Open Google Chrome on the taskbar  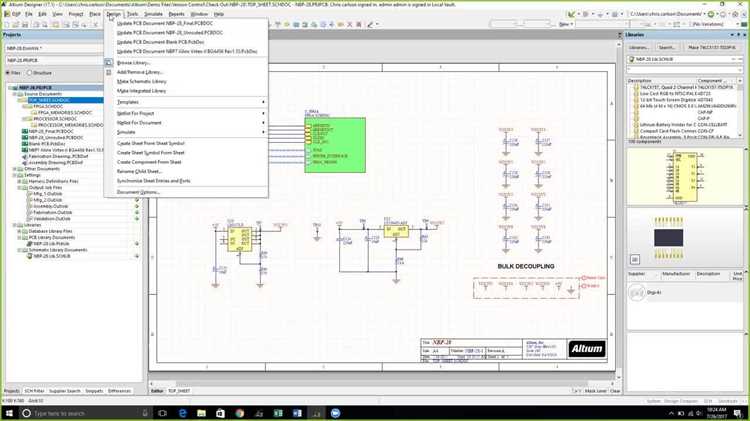coord(240,413)
